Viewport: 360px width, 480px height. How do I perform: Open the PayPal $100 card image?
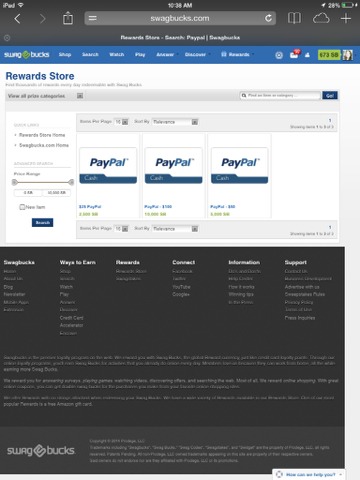(x=173, y=166)
